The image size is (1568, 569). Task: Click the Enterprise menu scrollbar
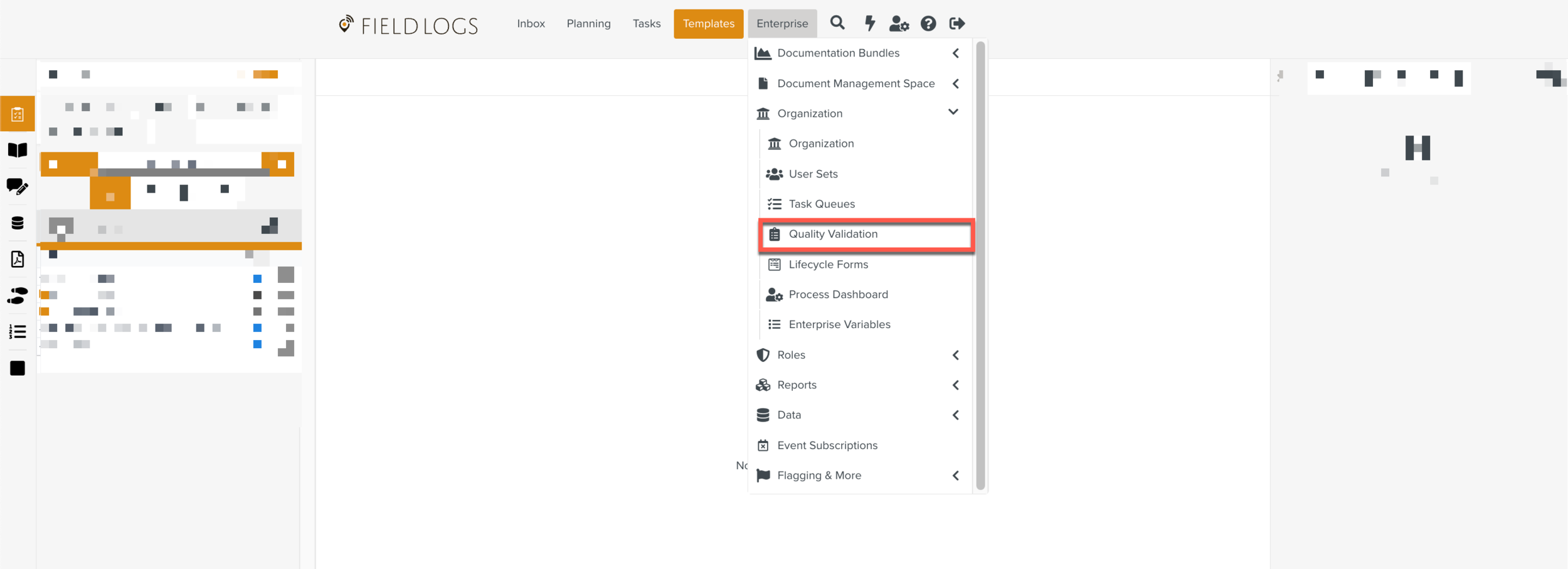click(980, 263)
